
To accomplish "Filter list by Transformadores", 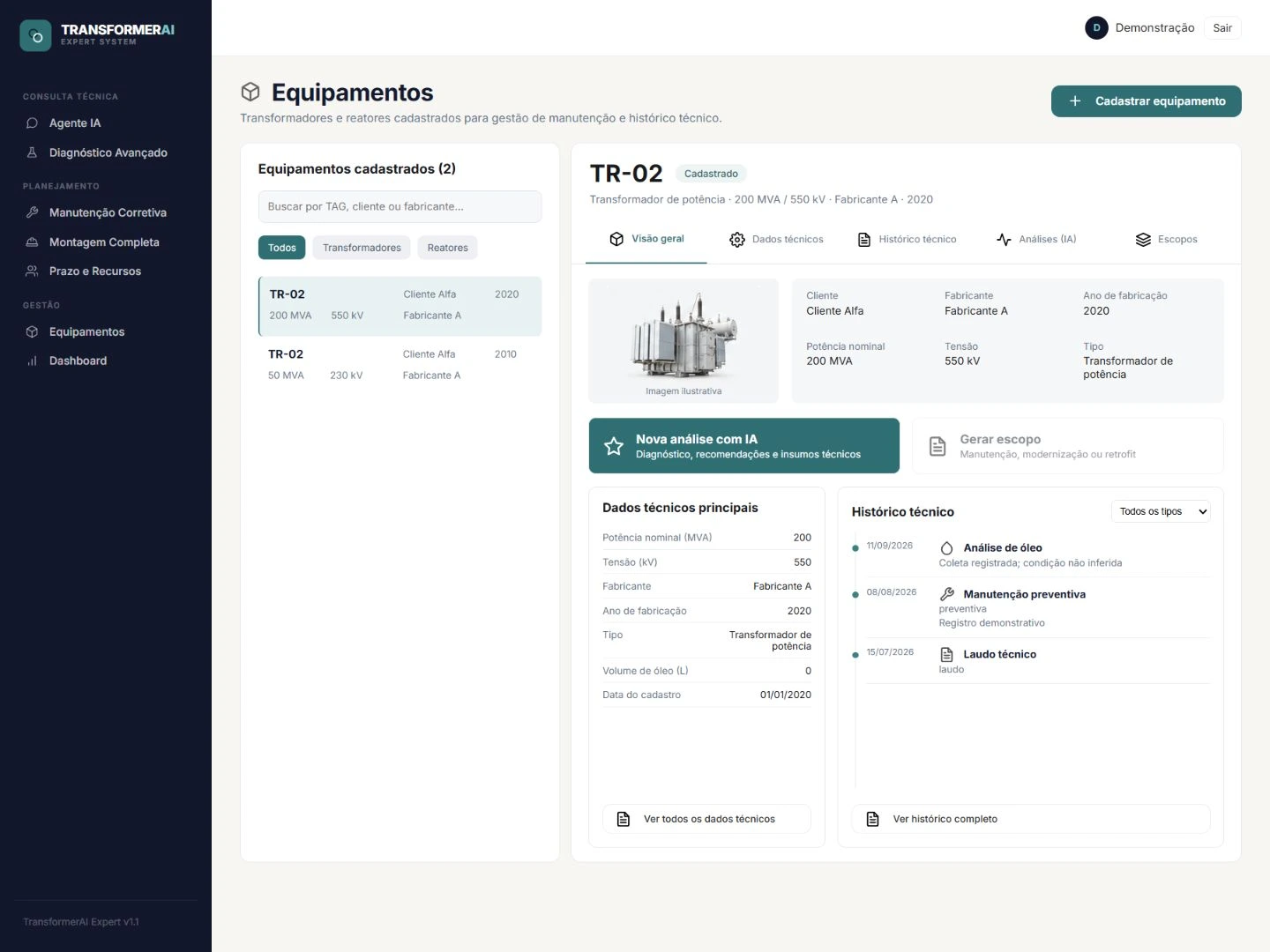I will pyautogui.click(x=362, y=248).
